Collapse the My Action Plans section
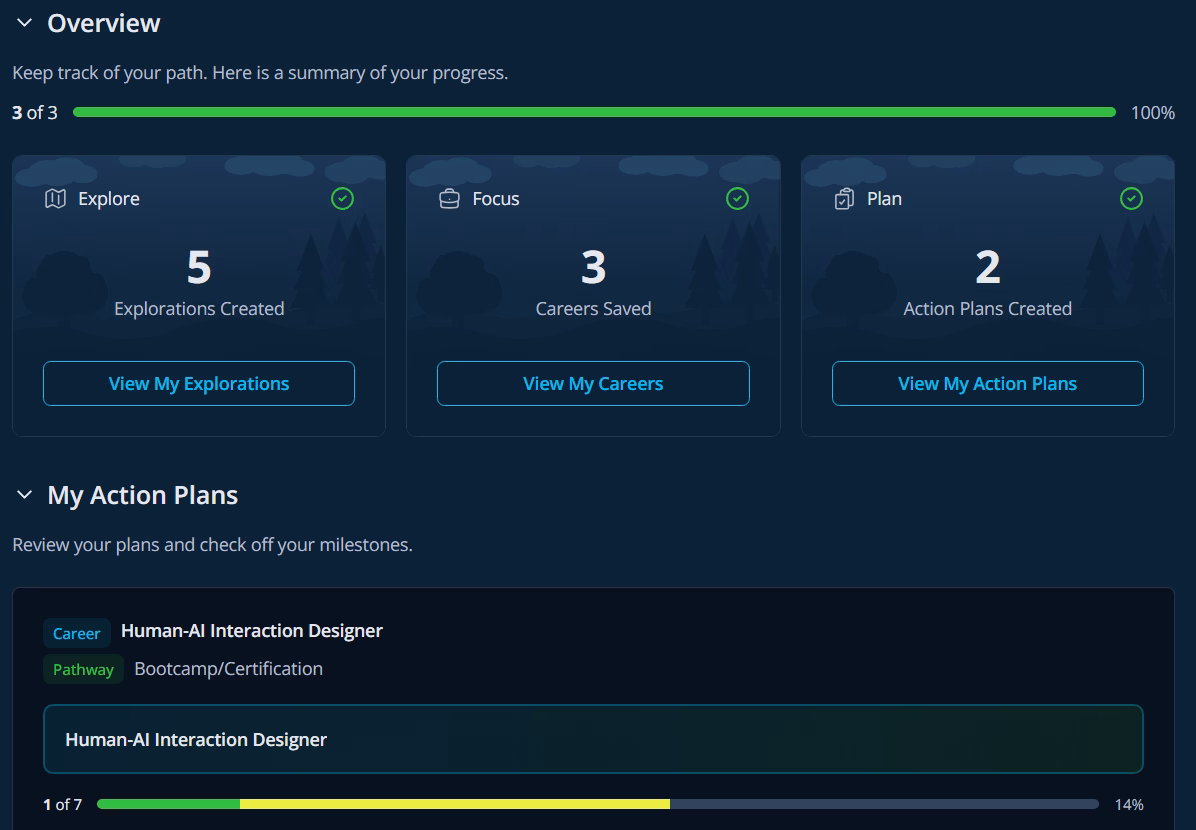 (x=23, y=494)
